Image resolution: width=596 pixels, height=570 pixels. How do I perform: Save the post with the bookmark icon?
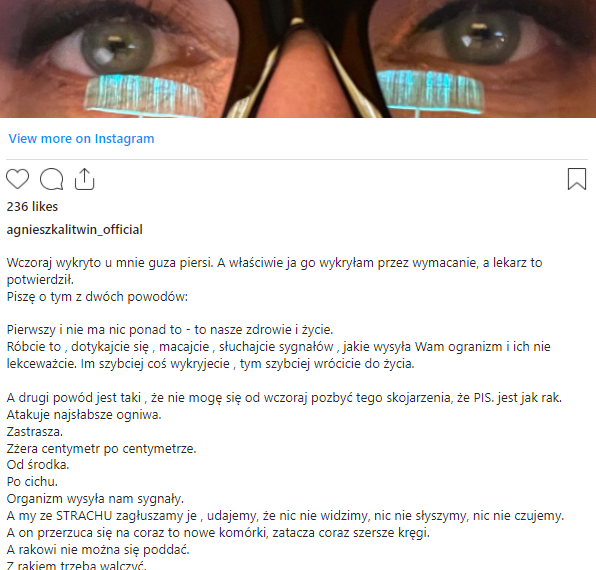pyautogui.click(x=577, y=179)
